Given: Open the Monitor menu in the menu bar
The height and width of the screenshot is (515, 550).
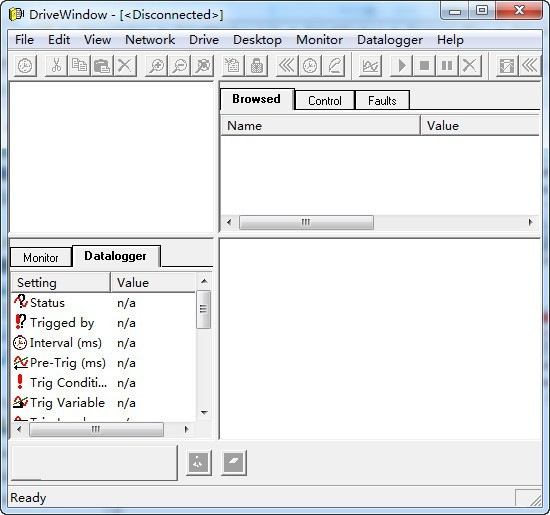Looking at the screenshot, I should 319,40.
